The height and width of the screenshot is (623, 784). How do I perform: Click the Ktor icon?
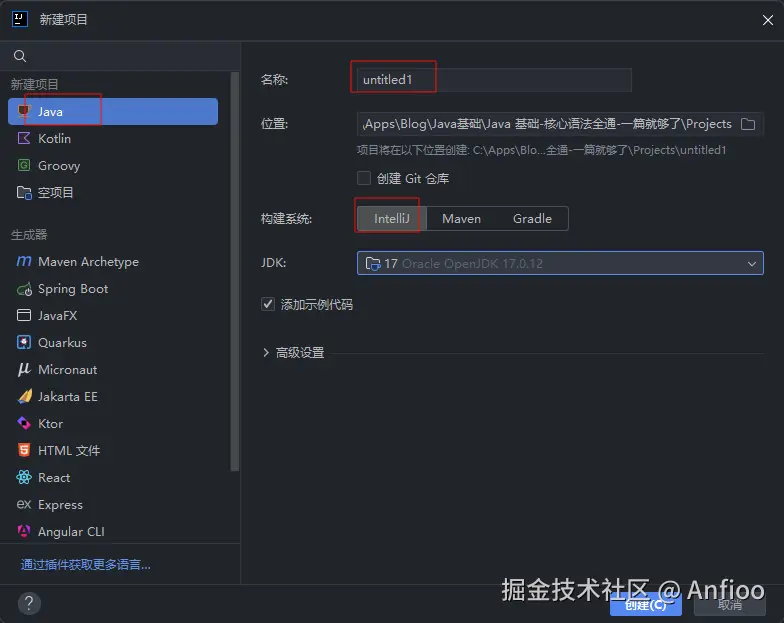click(24, 424)
